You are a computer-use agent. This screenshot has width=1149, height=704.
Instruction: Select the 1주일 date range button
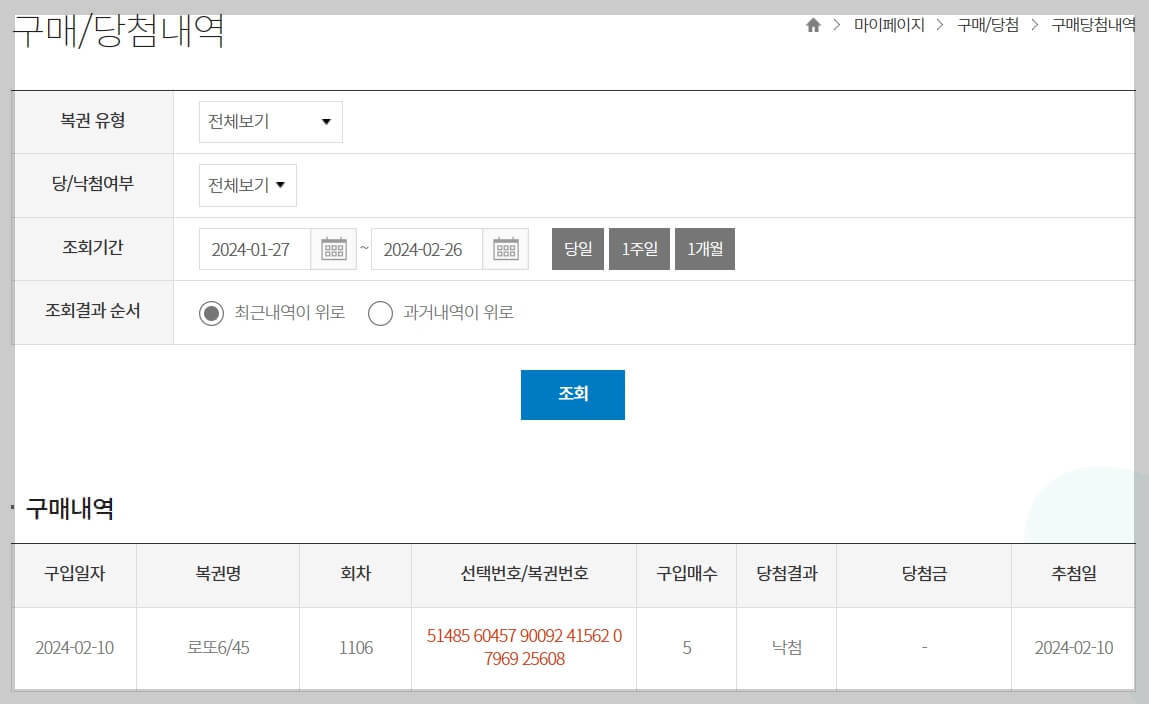[639, 248]
